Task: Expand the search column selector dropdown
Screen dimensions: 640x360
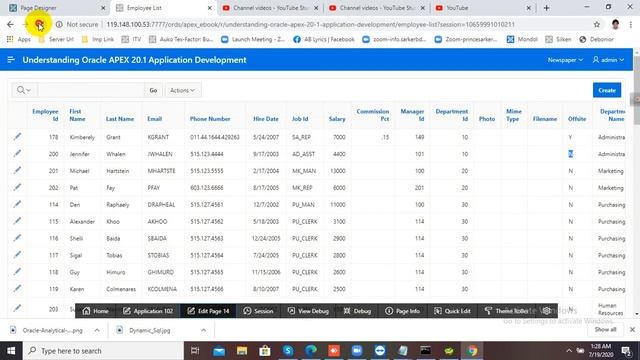Action: click(24, 90)
